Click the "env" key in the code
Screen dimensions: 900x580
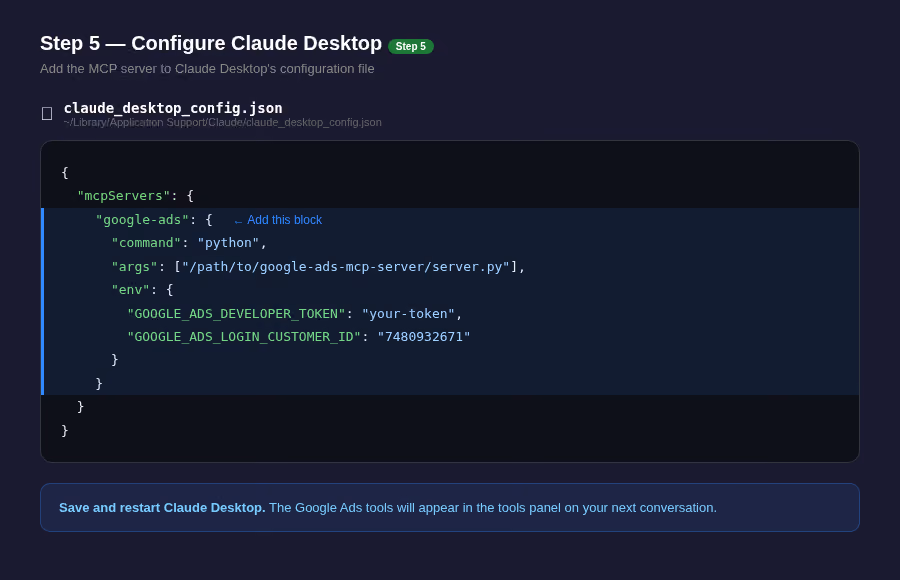(130, 290)
